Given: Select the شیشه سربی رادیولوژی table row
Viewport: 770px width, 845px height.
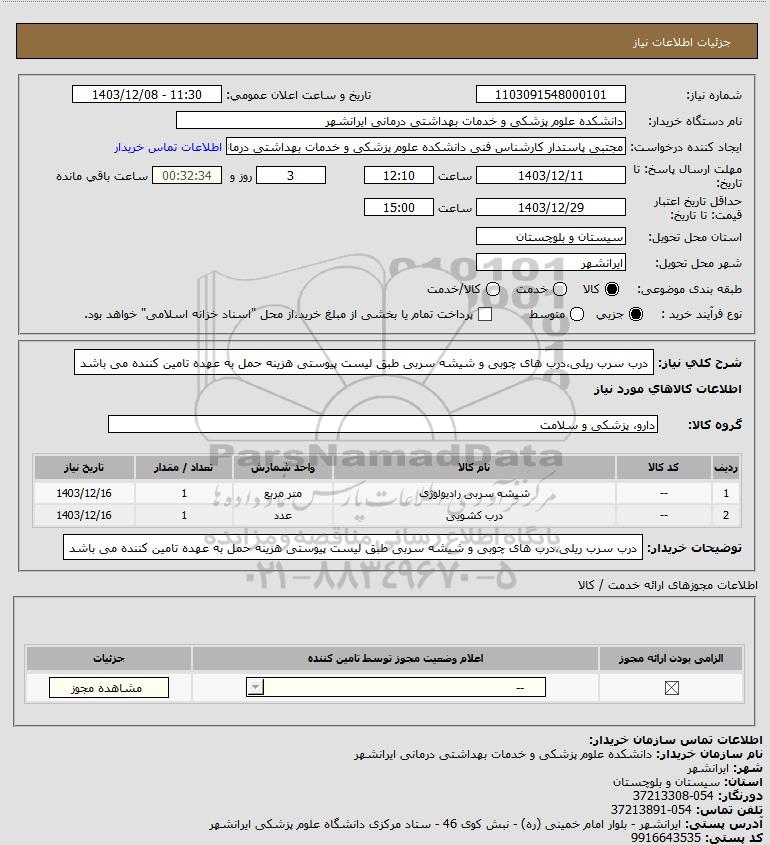Looking at the screenshot, I should (x=387, y=493).
